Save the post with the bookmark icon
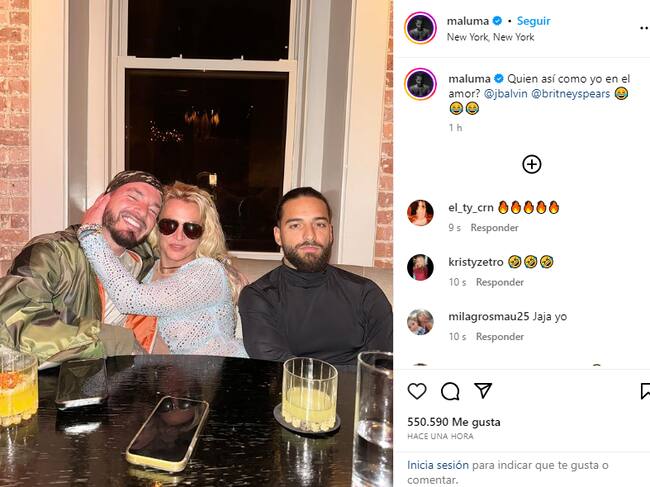The height and width of the screenshot is (487, 650). click(x=645, y=391)
